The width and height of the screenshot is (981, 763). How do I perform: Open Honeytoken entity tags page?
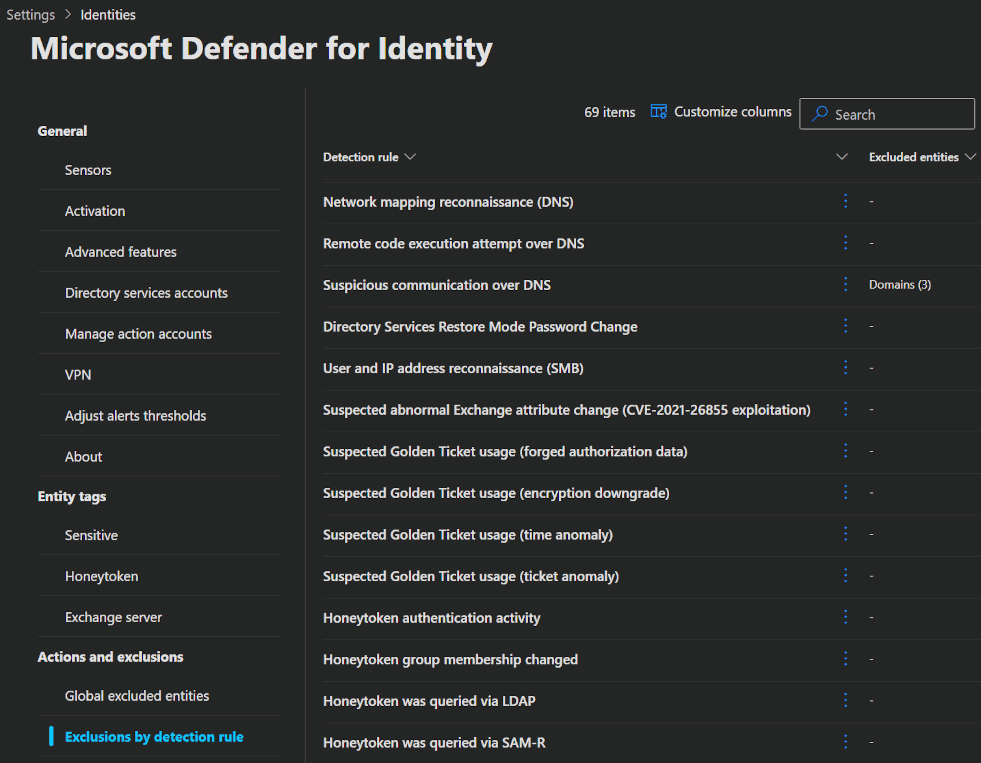click(x=101, y=576)
